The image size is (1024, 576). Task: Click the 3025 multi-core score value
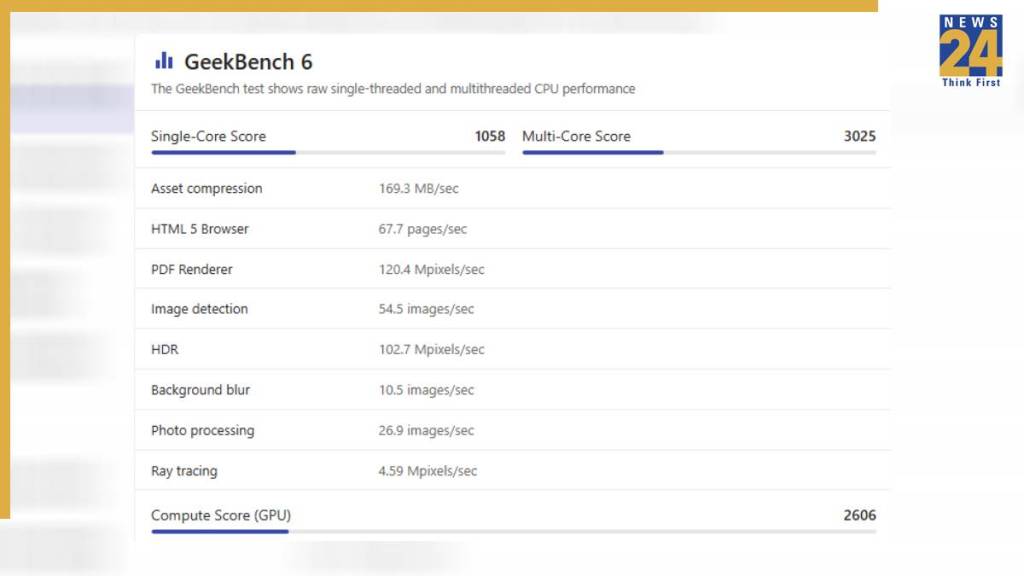click(859, 136)
